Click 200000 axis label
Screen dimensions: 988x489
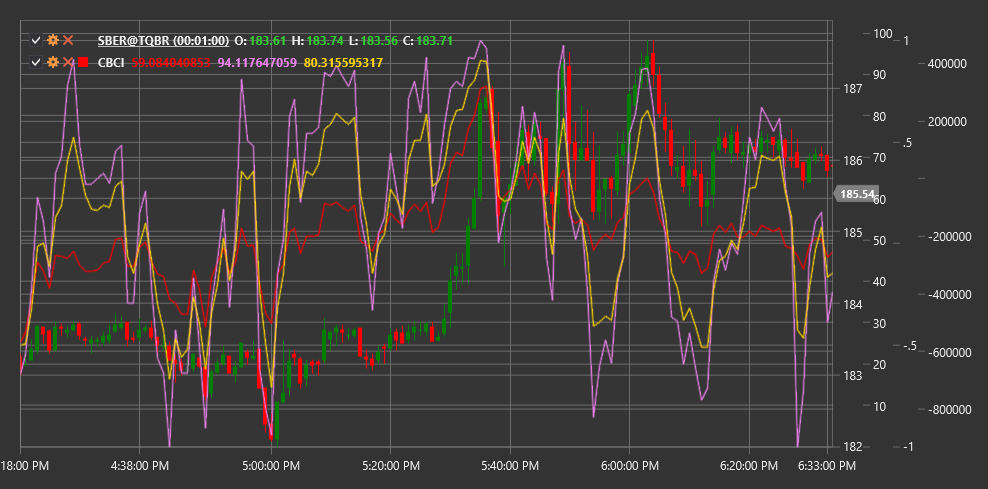point(948,122)
